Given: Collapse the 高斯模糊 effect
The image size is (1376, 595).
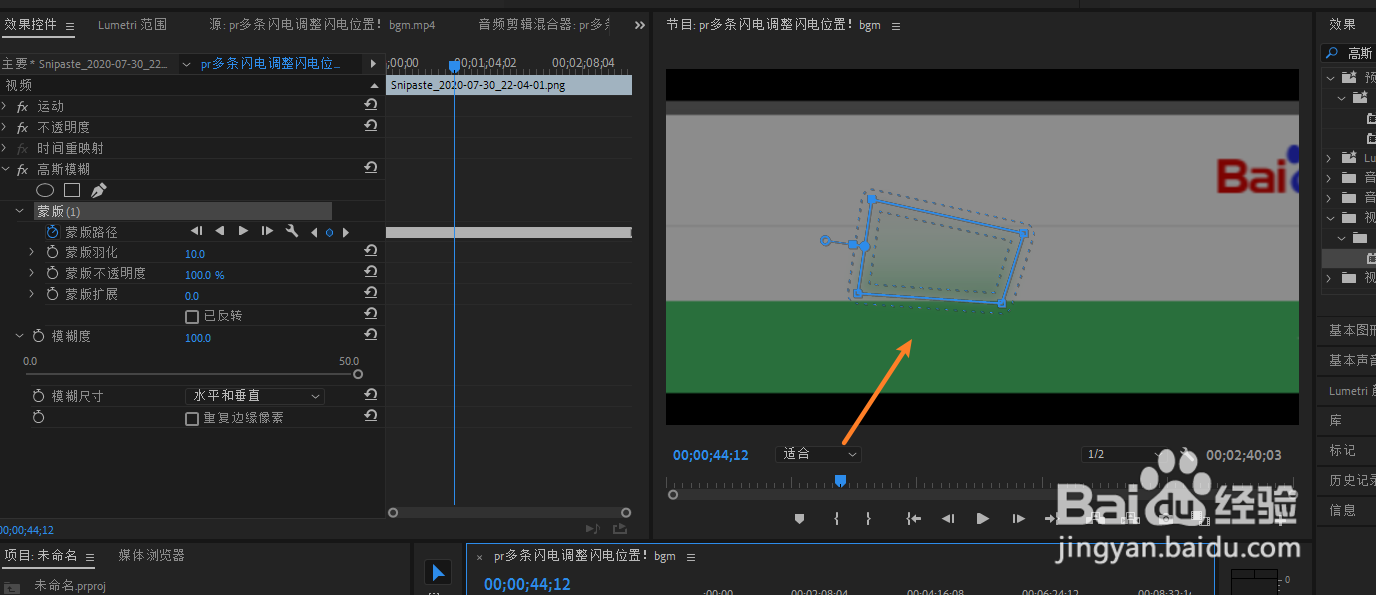Looking at the screenshot, I should point(5,168).
